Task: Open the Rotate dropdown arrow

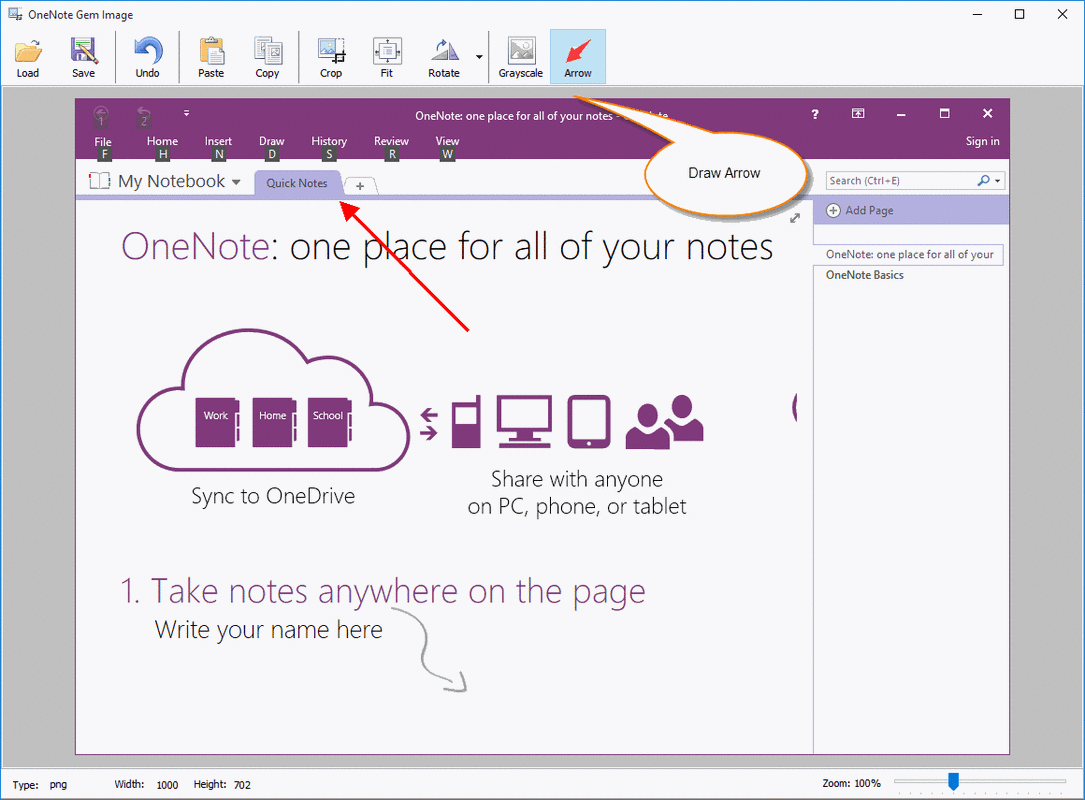Action: (479, 57)
